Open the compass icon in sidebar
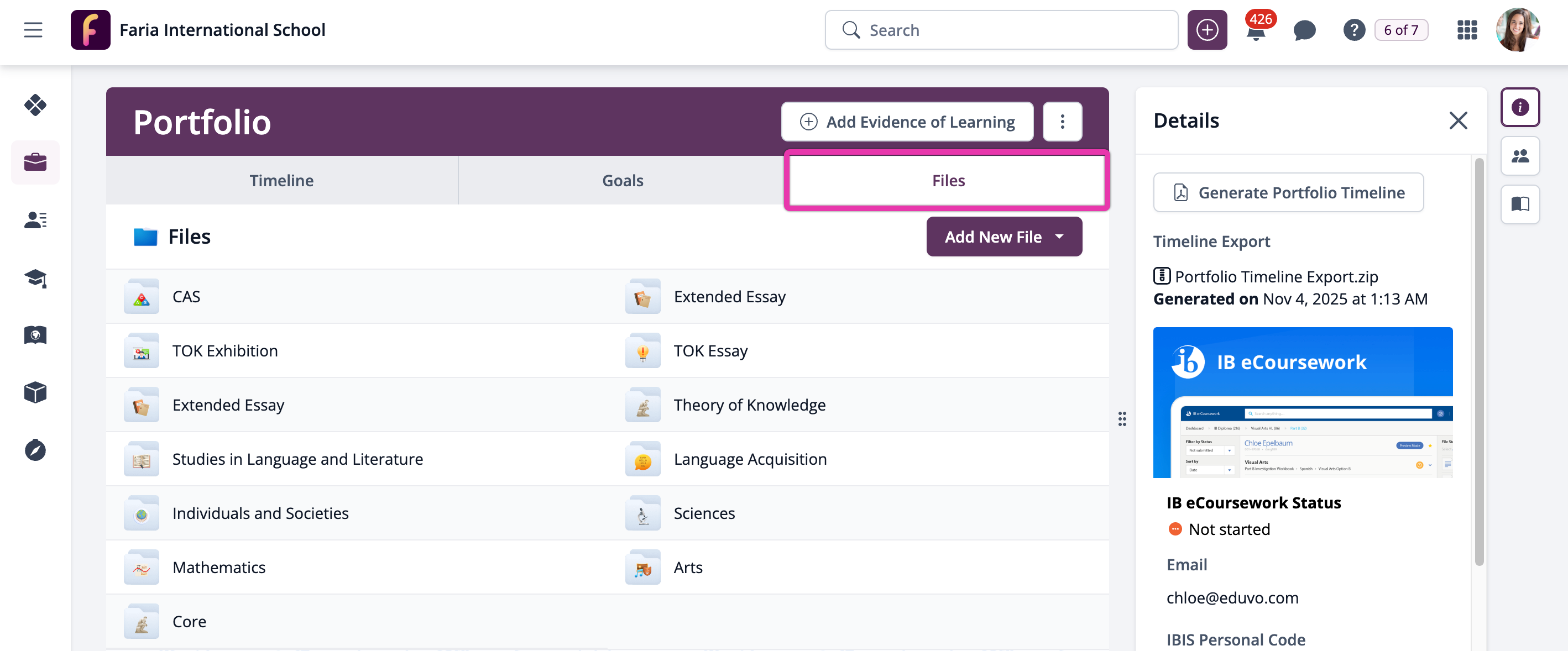The image size is (1568, 651). [35, 450]
